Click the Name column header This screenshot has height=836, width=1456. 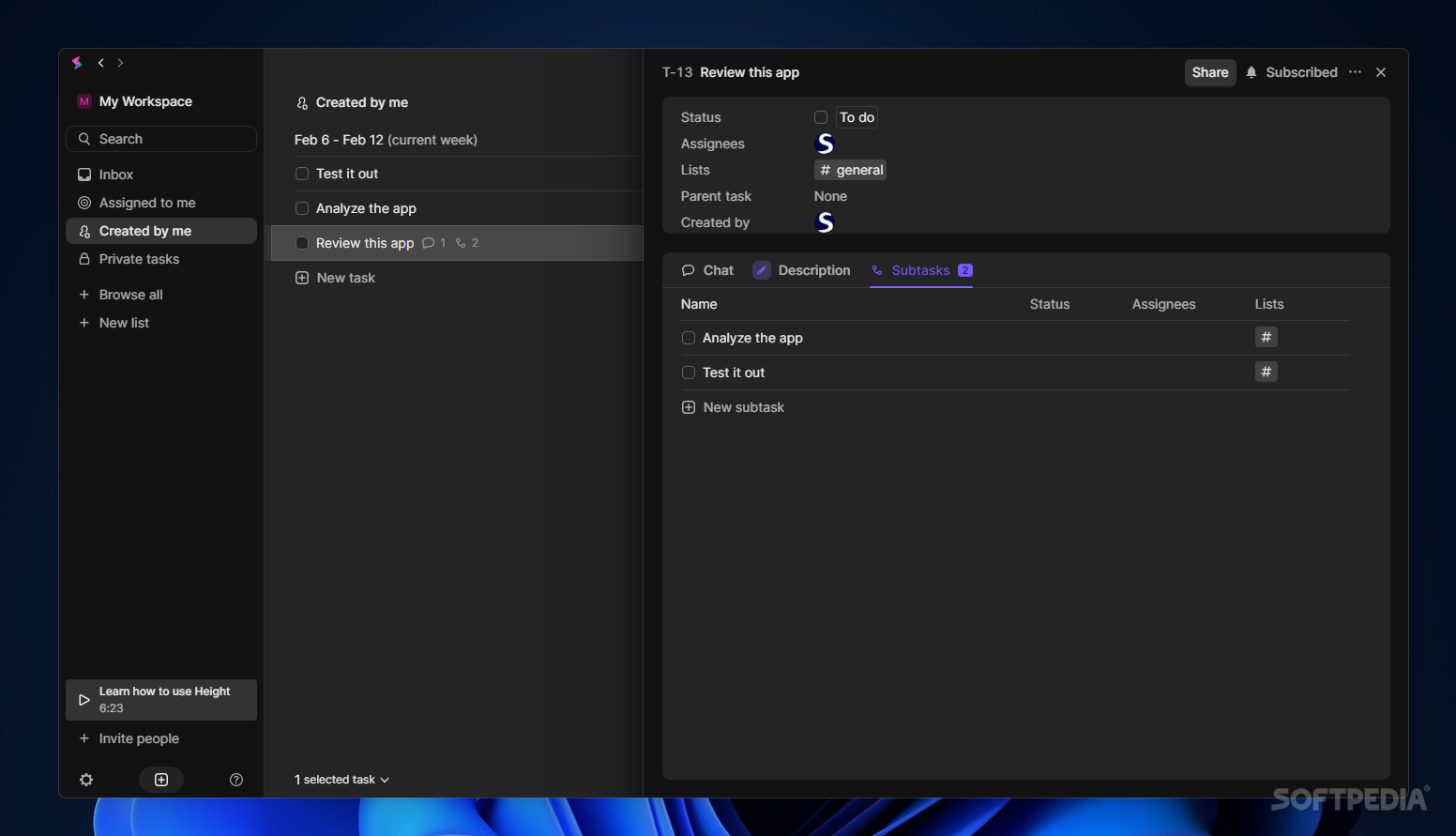[699, 304]
